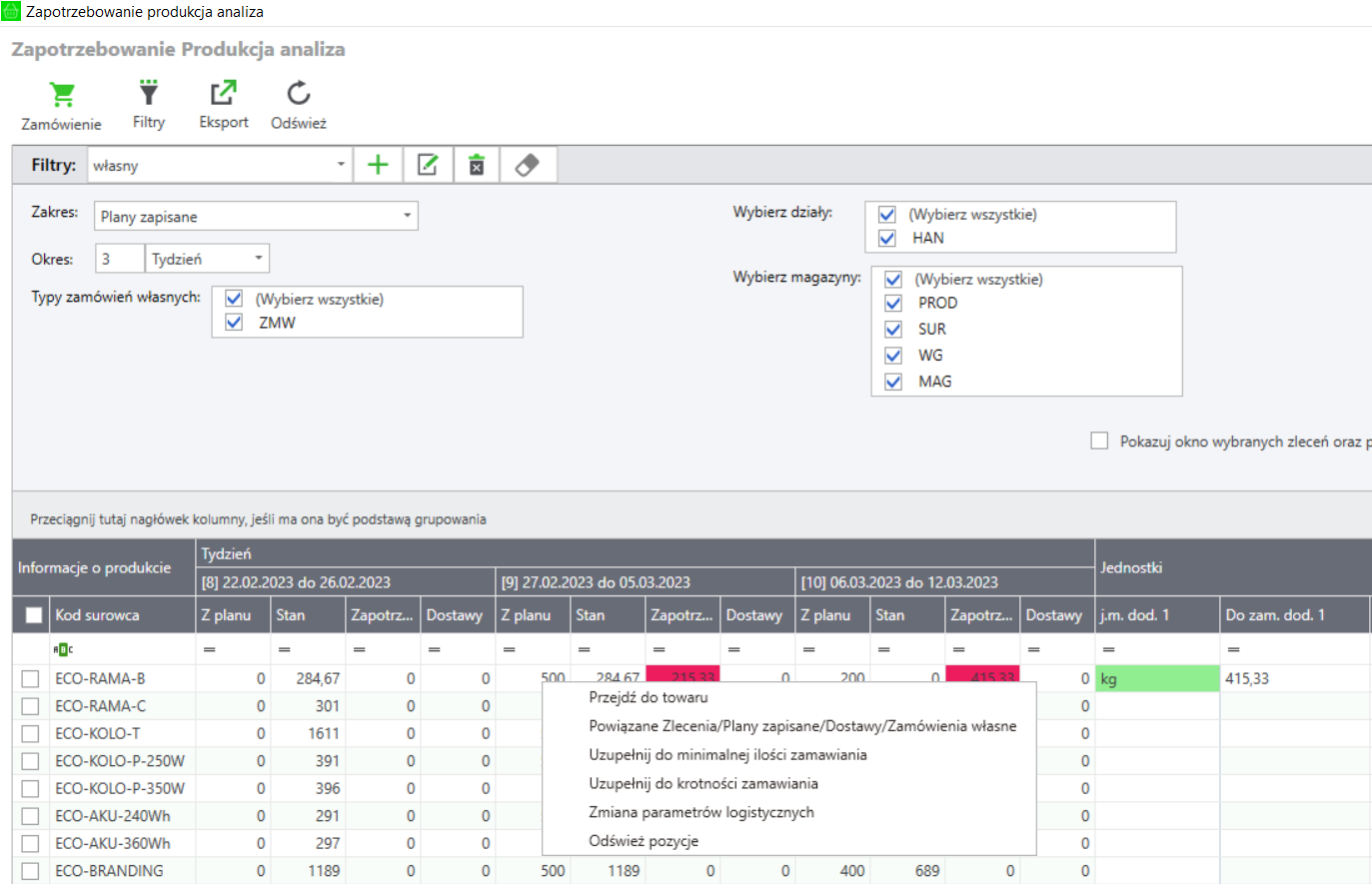This screenshot has height=884, width=1372.
Task: Choose Przejdź do towaru from the context menu
Action: [x=648, y=697]
